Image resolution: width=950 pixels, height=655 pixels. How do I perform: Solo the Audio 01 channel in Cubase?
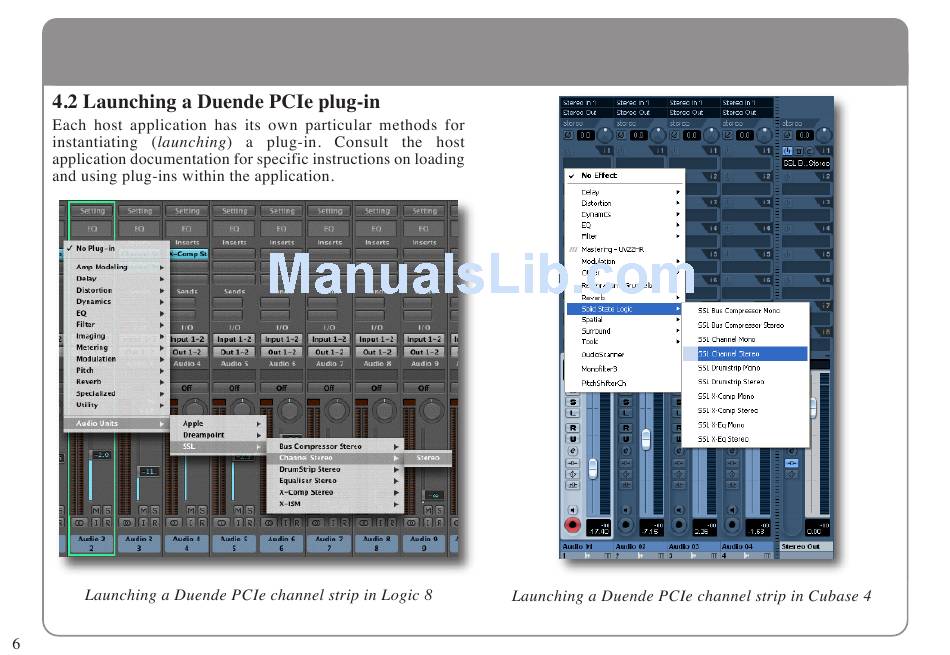point(573,402)
